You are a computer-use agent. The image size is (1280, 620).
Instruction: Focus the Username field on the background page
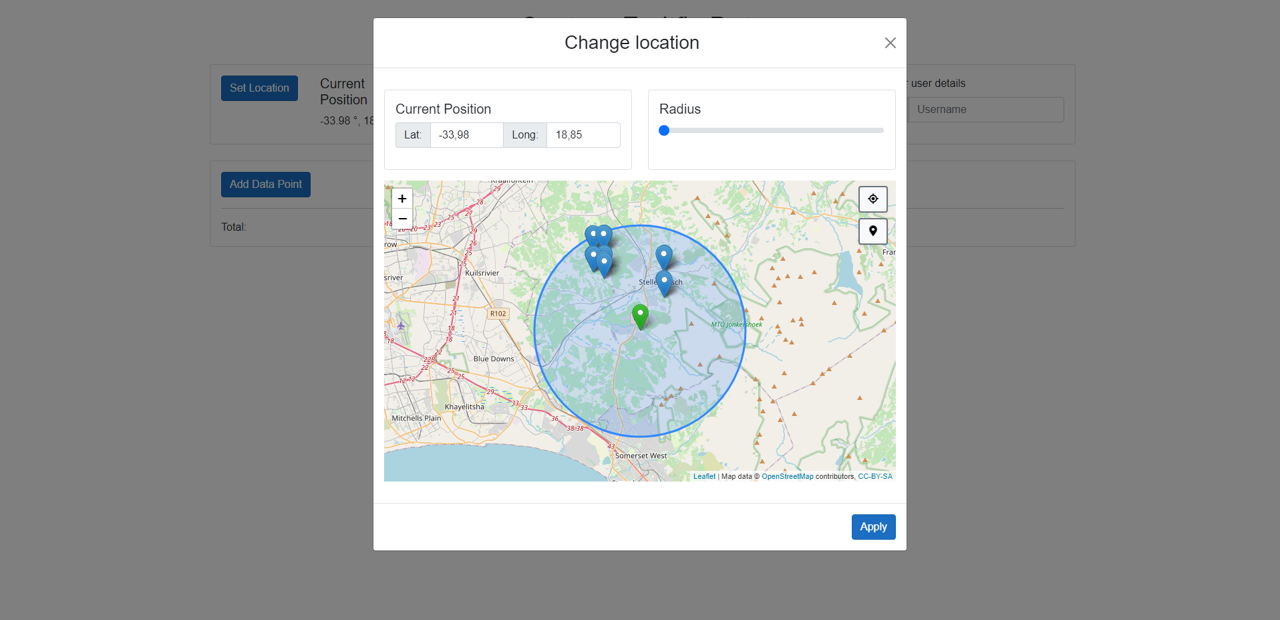[985, 110]
